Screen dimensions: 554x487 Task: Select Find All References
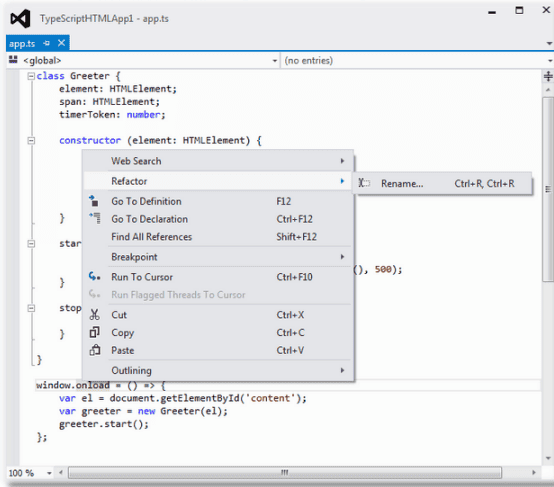[218, 237]
